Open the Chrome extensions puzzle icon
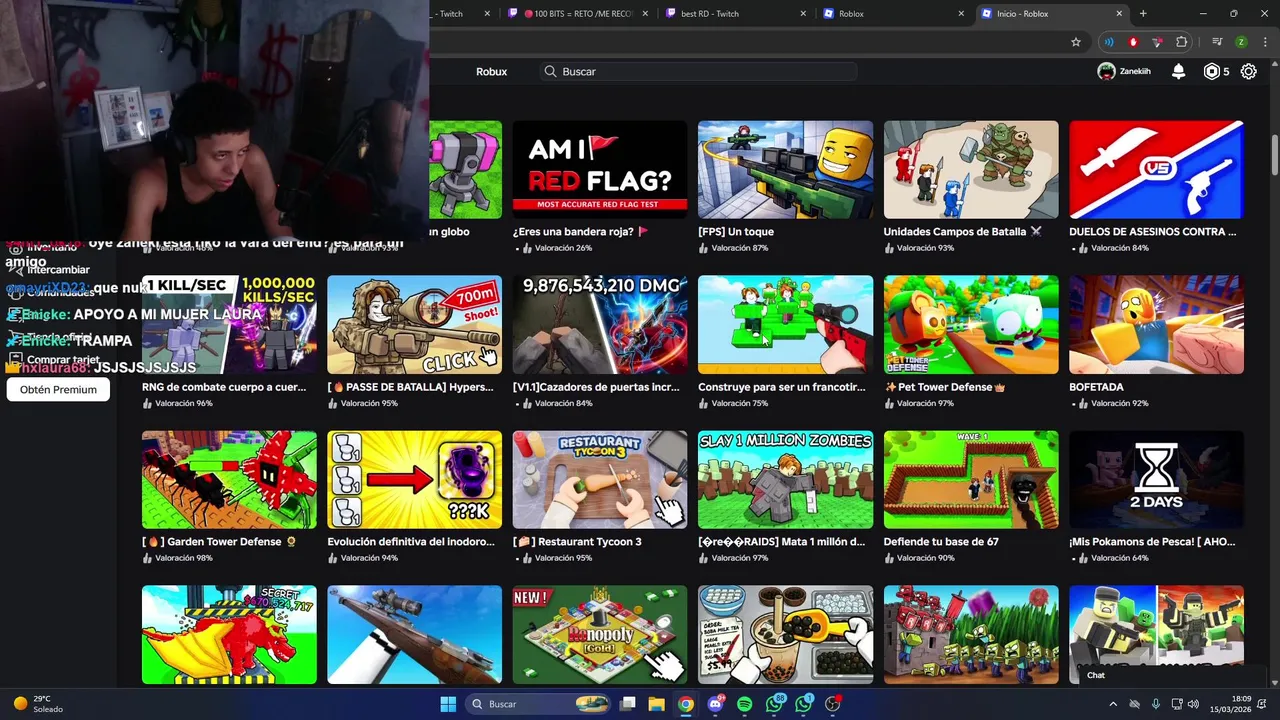The width and height of the screenshot is (1280, 720). [1182, 42]
